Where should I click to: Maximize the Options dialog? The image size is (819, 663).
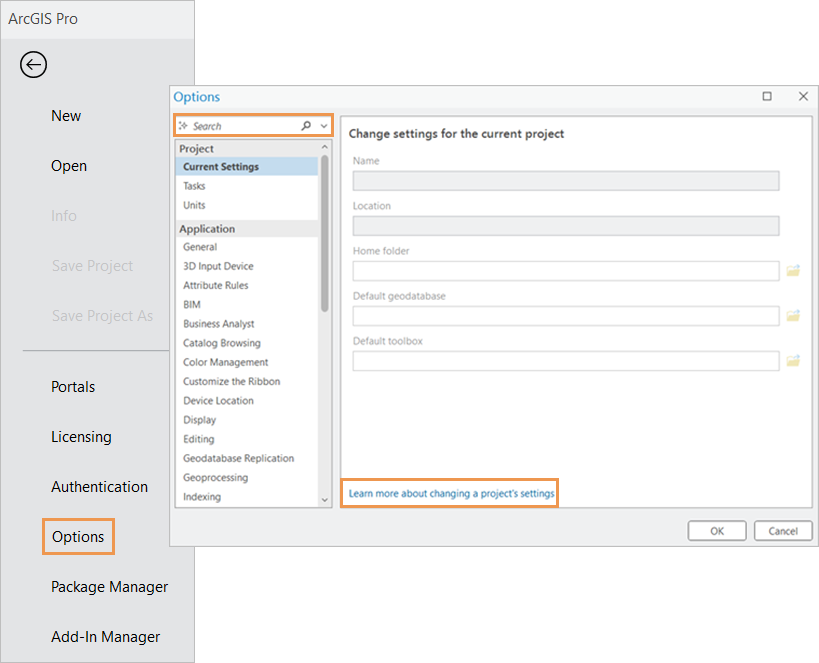(767, 96)
